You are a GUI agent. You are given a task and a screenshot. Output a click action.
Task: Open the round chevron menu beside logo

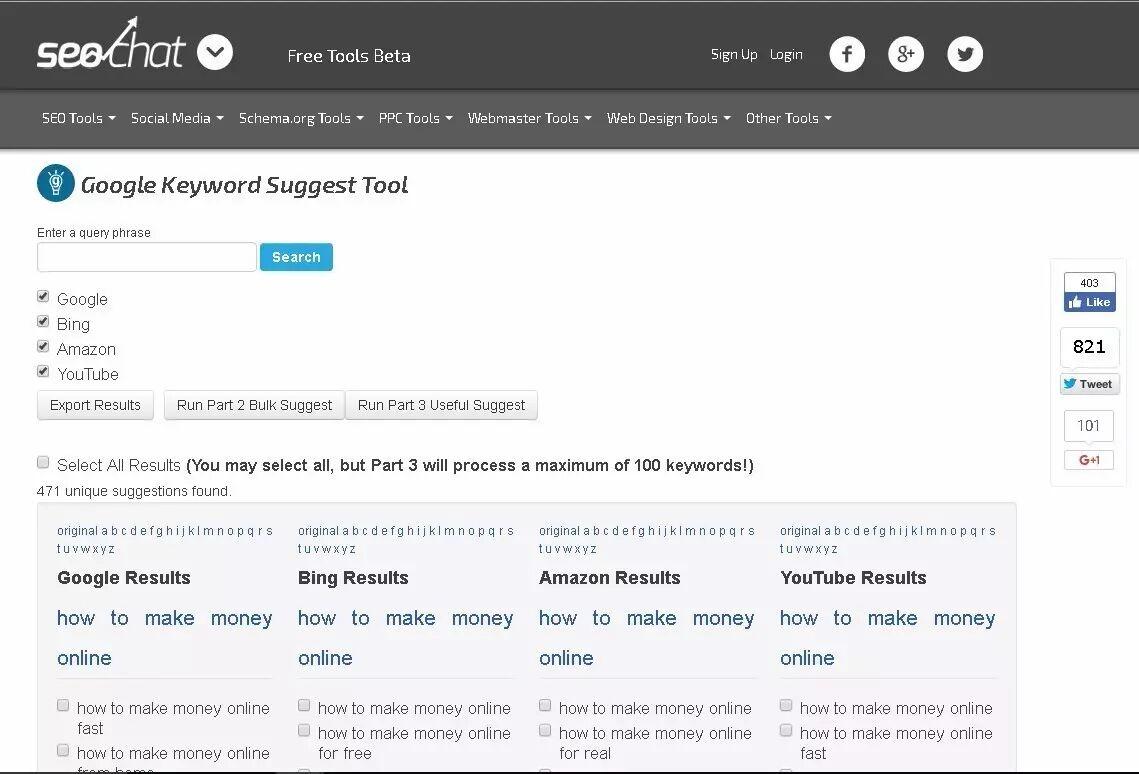tap(215, 52)
